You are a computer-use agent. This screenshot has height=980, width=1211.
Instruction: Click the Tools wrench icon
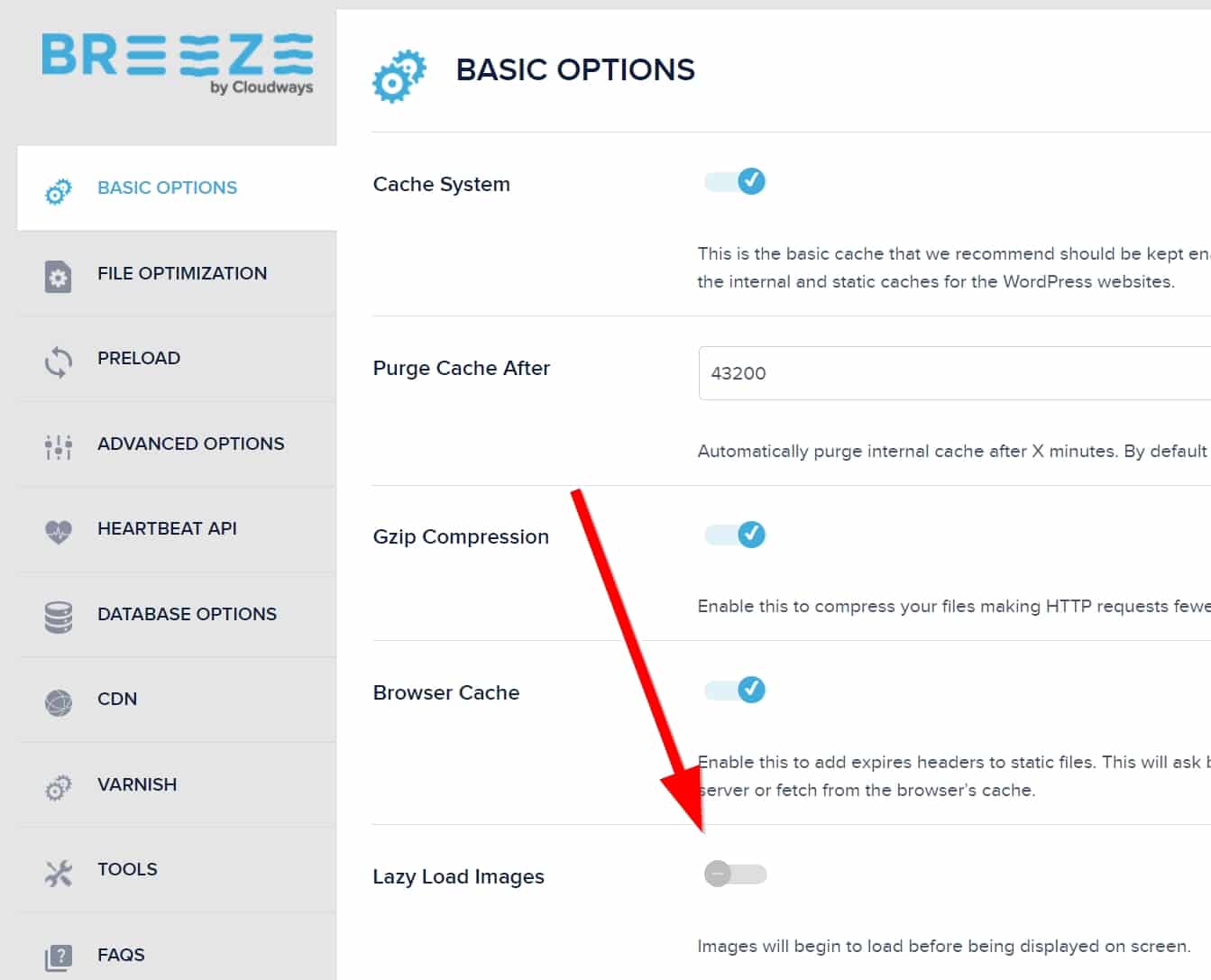pyautogui.click(x=58, y=873)
